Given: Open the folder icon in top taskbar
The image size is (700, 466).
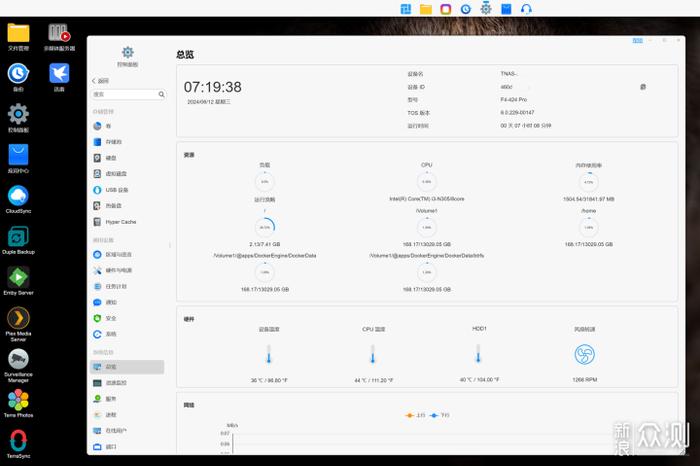Looking at the screenshot, I should [426, 9].
